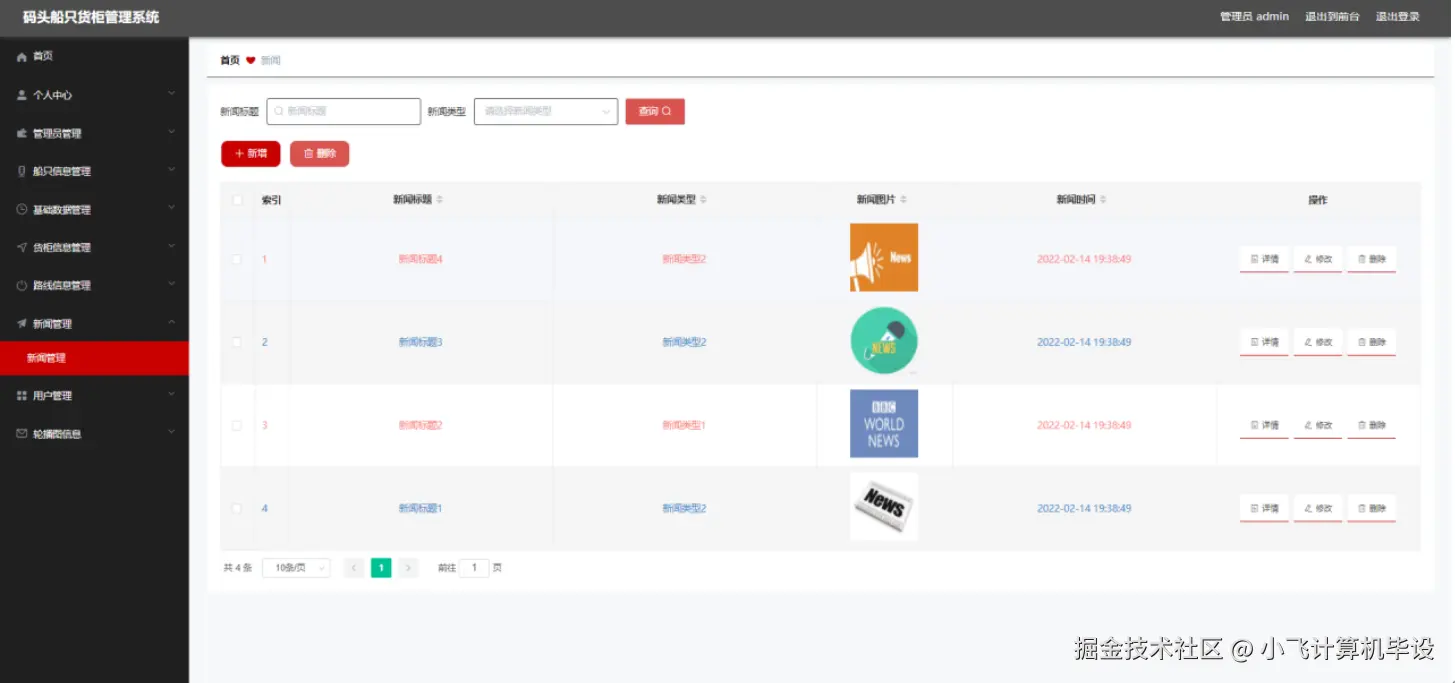Click the 查询 search button
This screenshot has width=1455, height=683.
click(x=655, y=111)
